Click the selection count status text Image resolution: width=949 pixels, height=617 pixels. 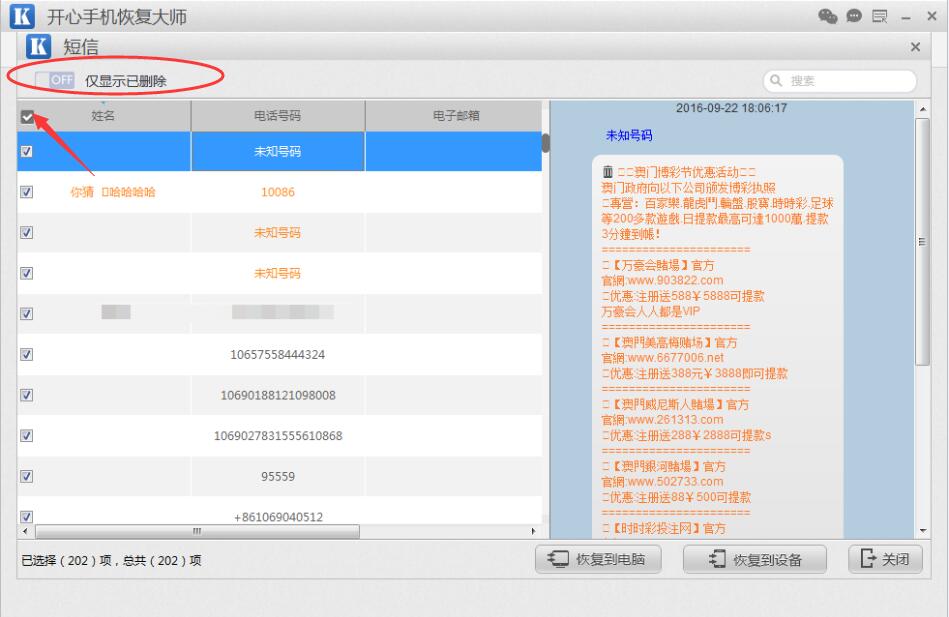tap(111, 561)
